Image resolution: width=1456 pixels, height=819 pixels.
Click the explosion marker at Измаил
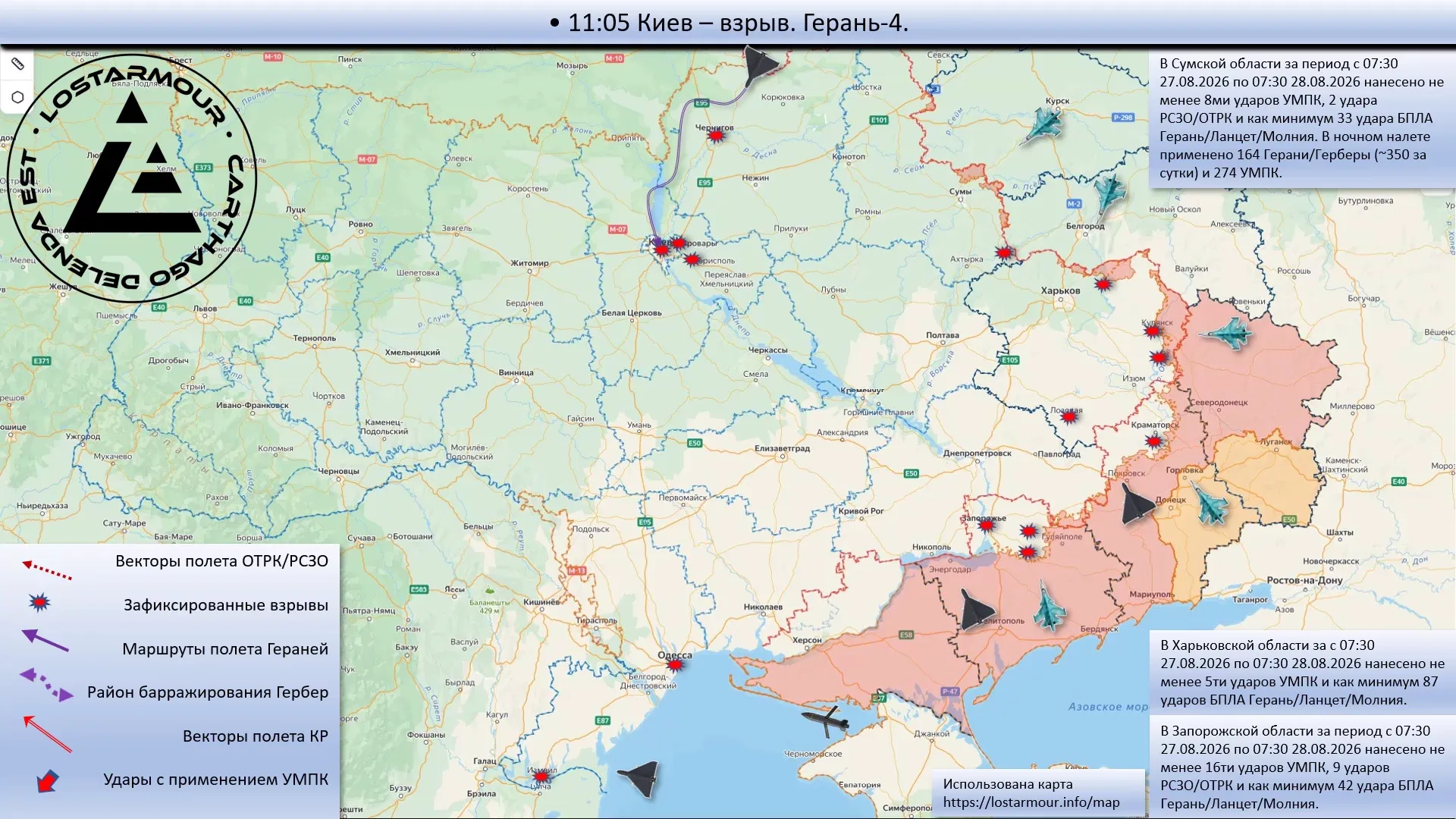point(541,777)
